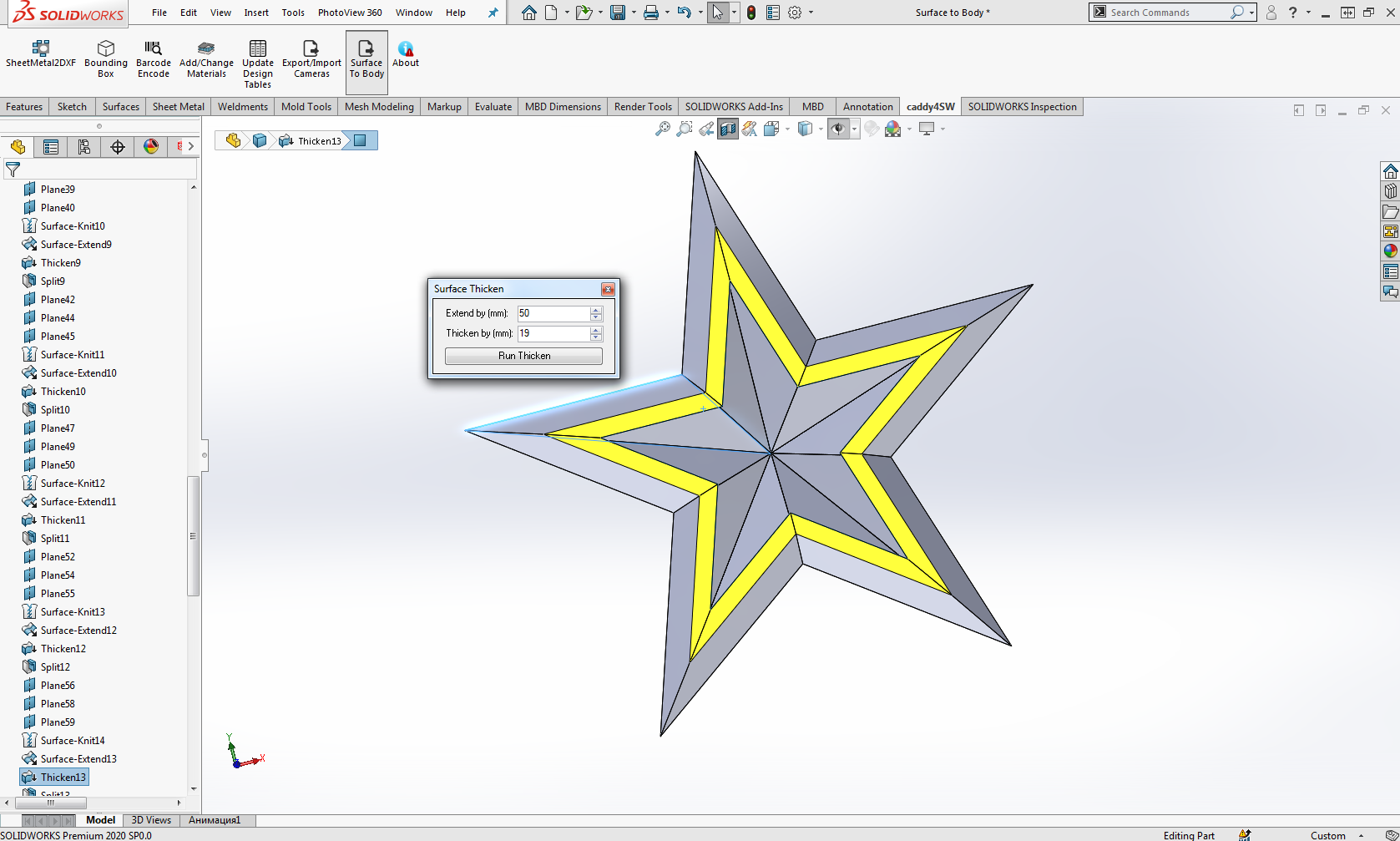Click the Extend by (mm) input field
This screenshot has width=1400, height=841.
pos(553,313)
